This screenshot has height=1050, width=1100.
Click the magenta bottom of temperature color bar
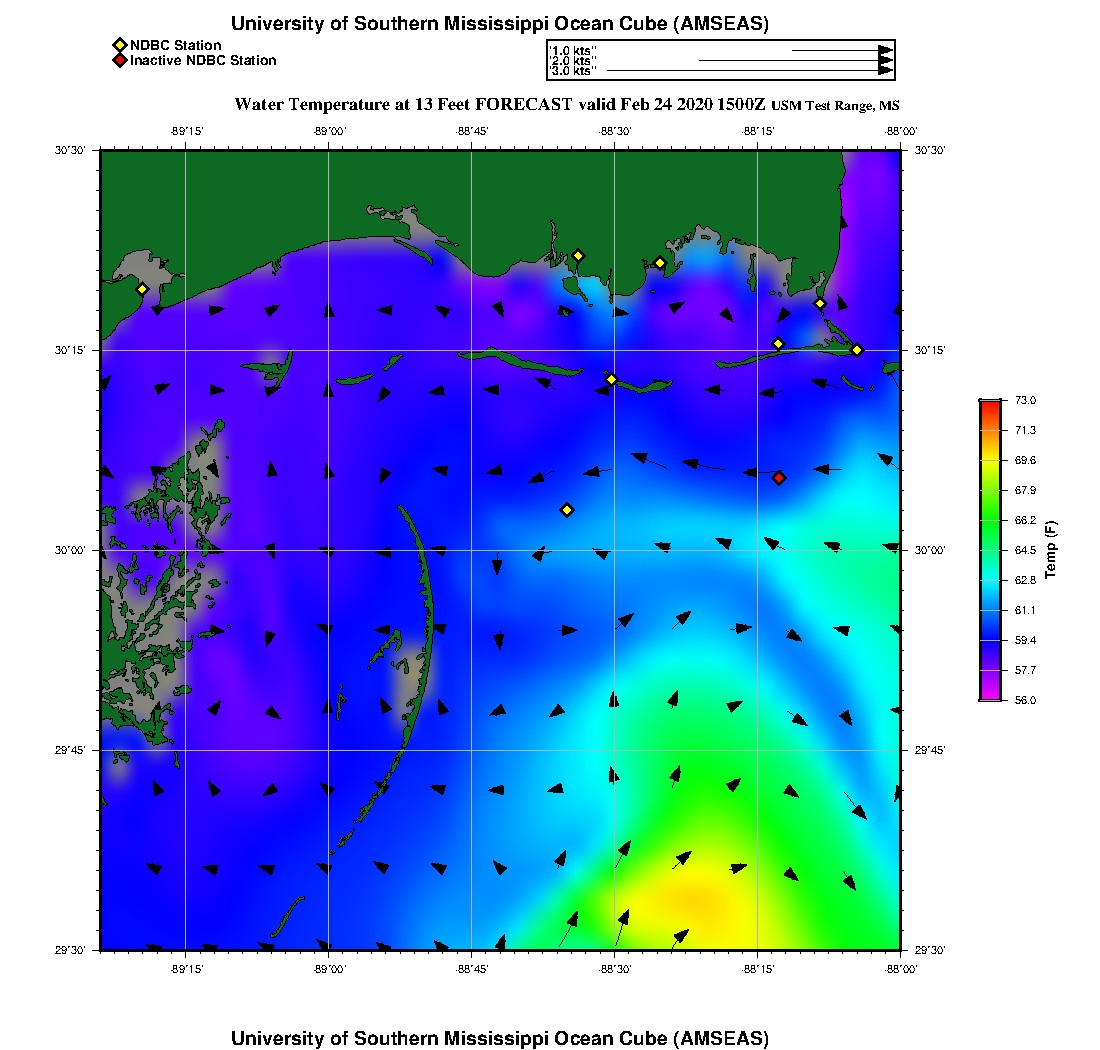pyautogui.click(x=989, y=694)
